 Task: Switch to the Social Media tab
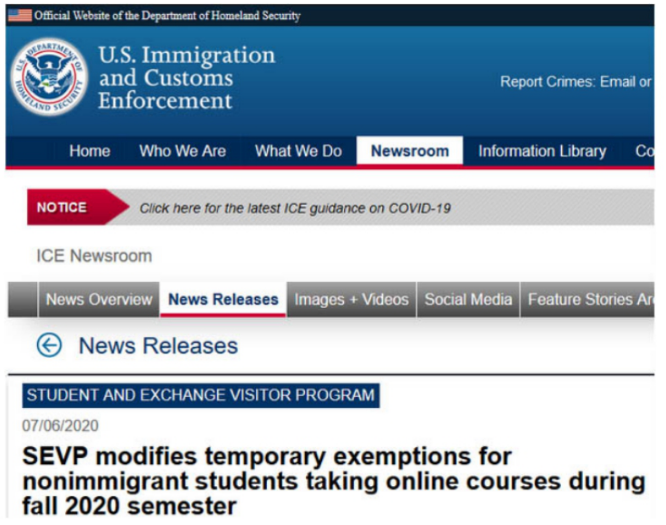(x=468, y=299)
